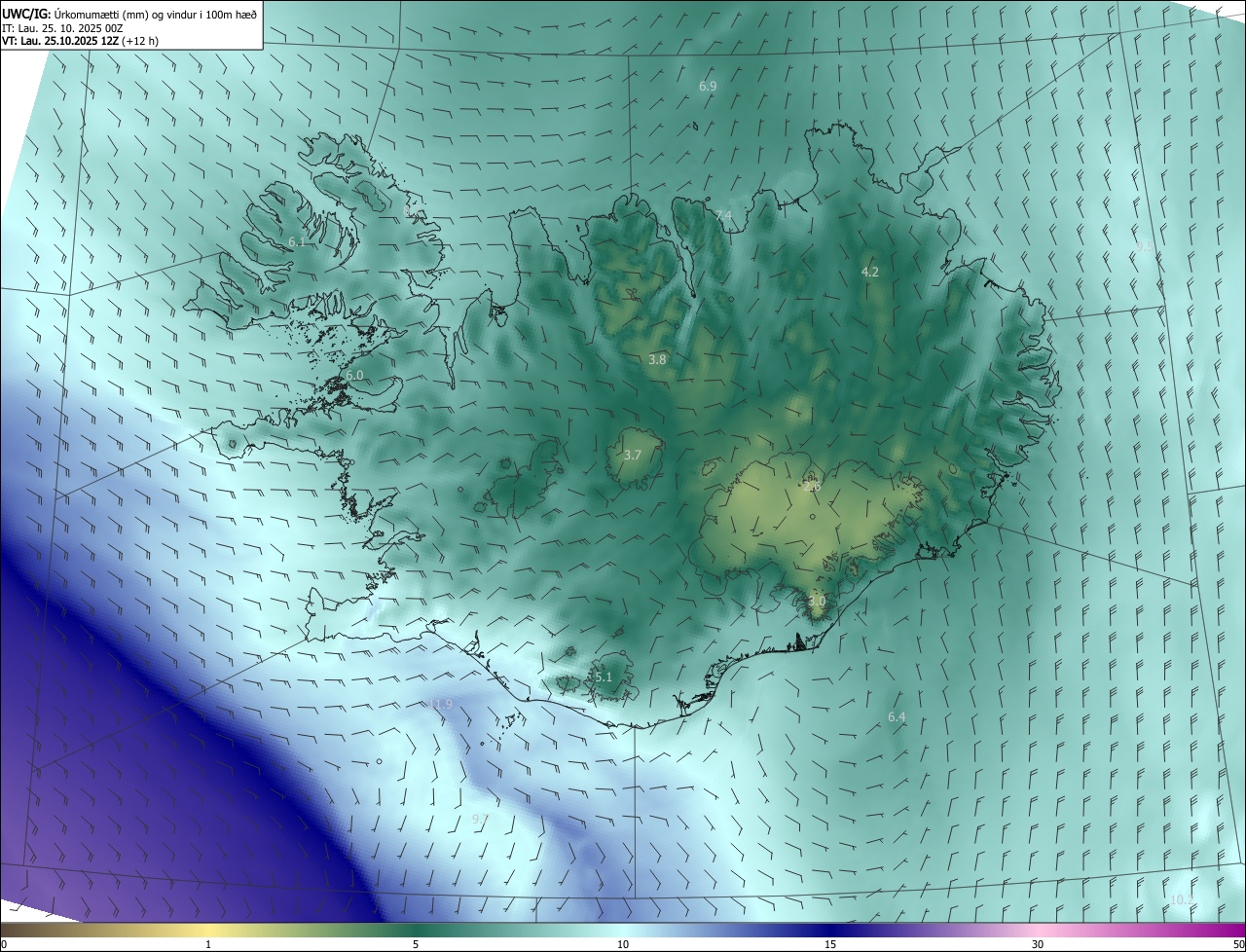Select the 9.7 value in the southern sea
This screenshot has height=952, width=1246.
click(479, 819)
